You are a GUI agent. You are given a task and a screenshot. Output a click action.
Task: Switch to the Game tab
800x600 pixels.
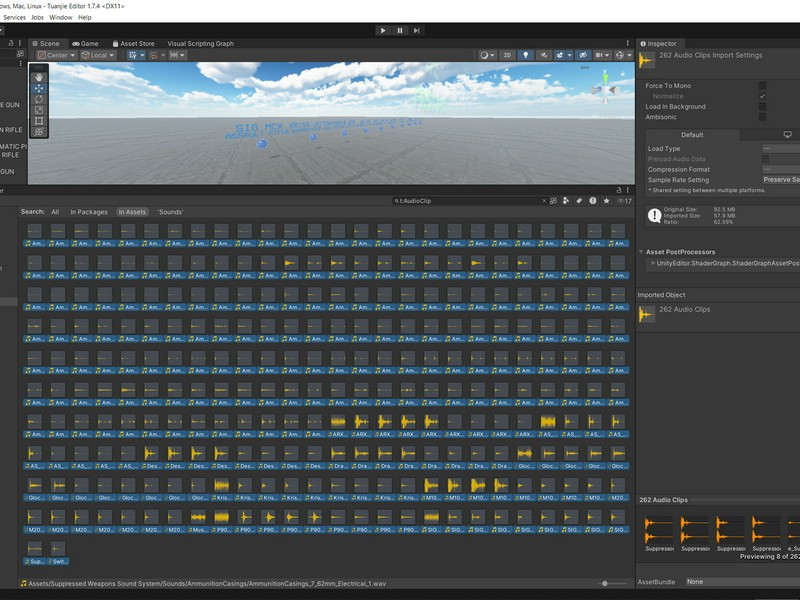tap(86, 43)
